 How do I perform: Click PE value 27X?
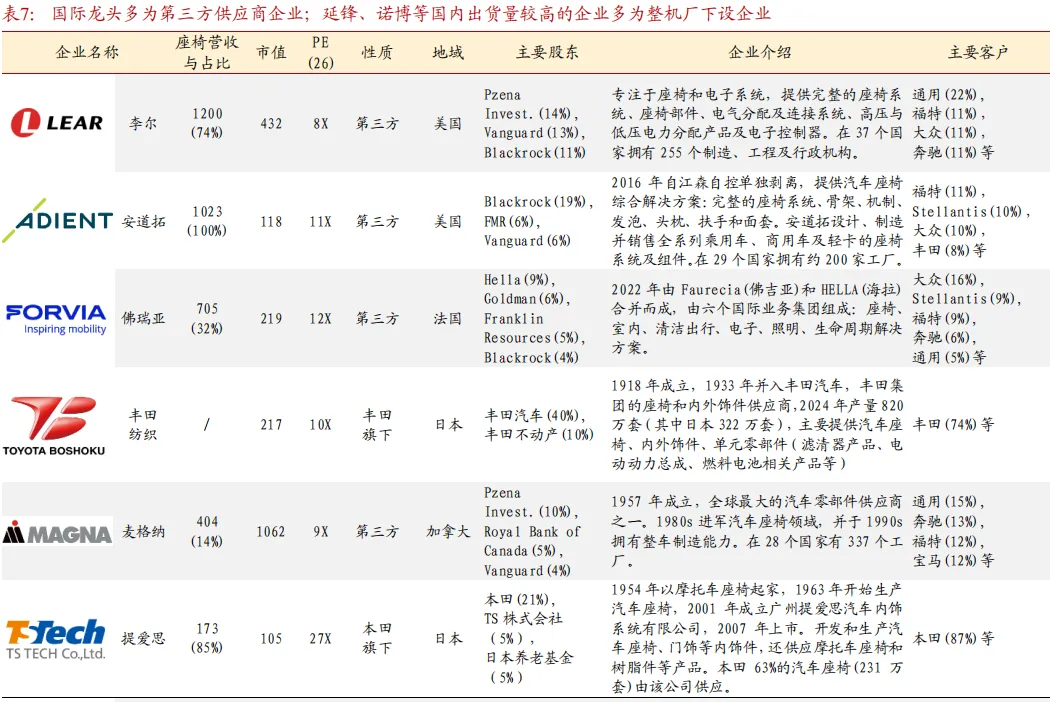coord(321,638)
